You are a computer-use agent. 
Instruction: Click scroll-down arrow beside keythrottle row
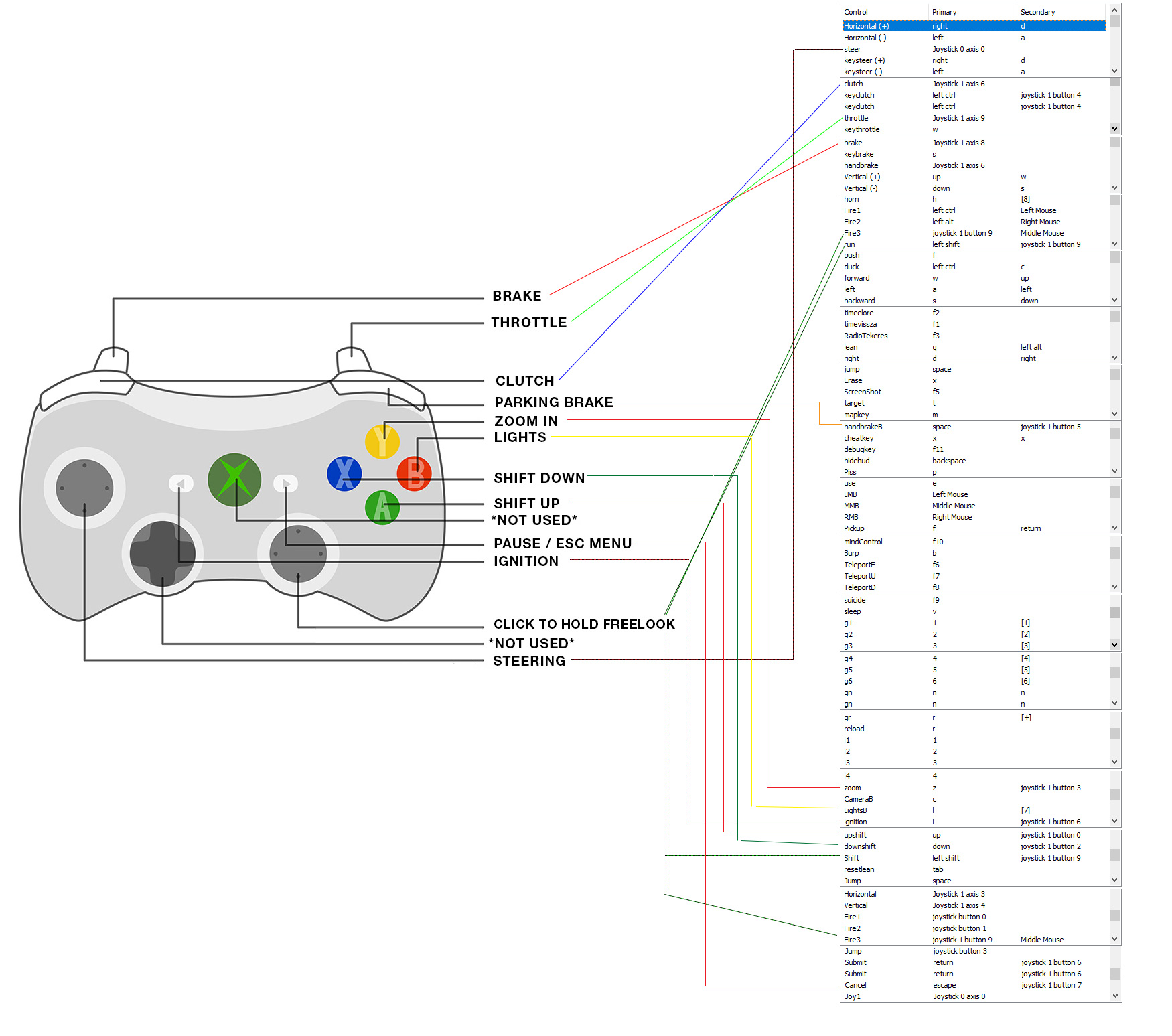click(x=1115, y=128)
